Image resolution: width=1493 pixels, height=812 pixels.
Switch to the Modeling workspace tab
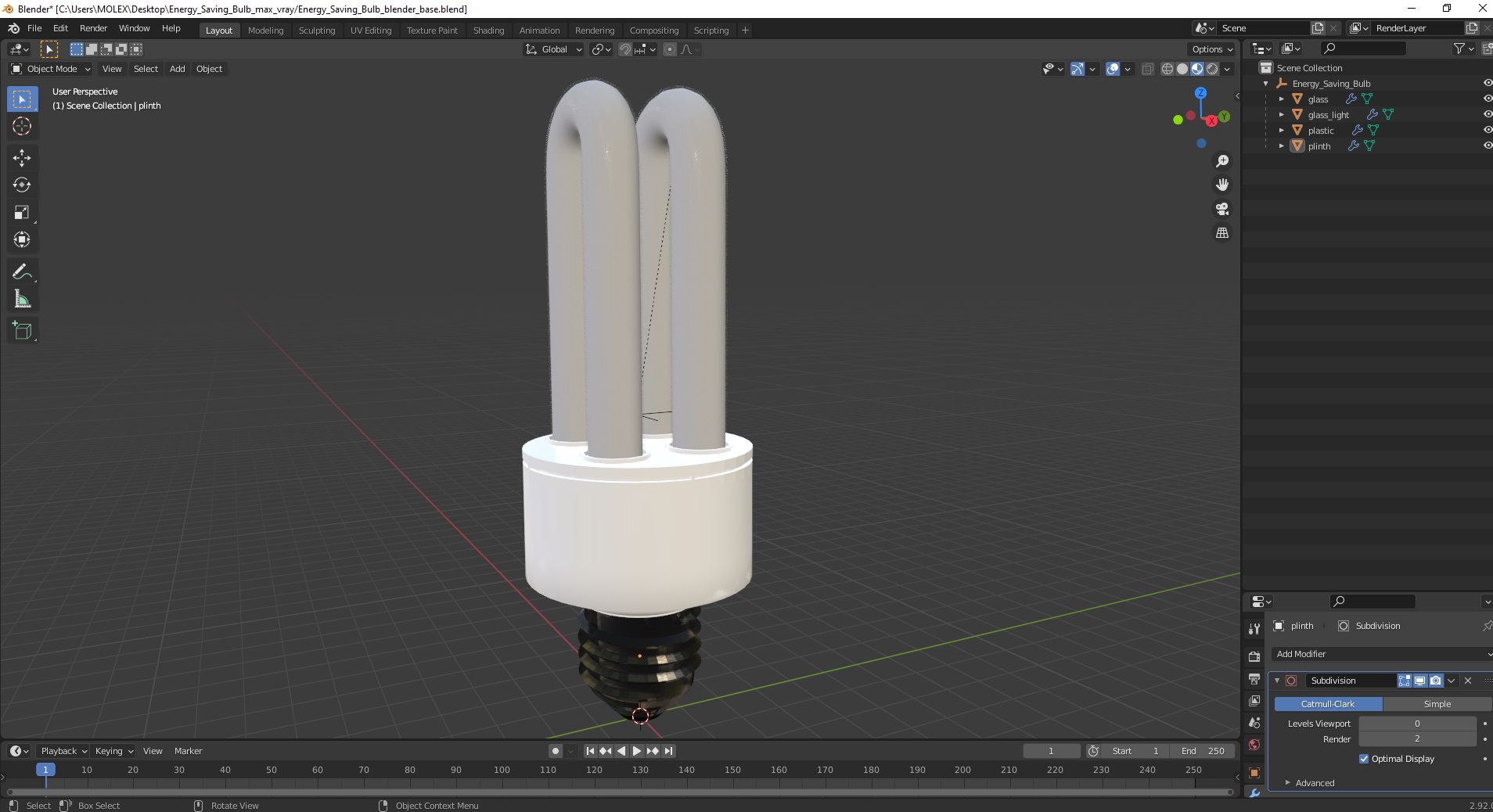tap(265, 31)
